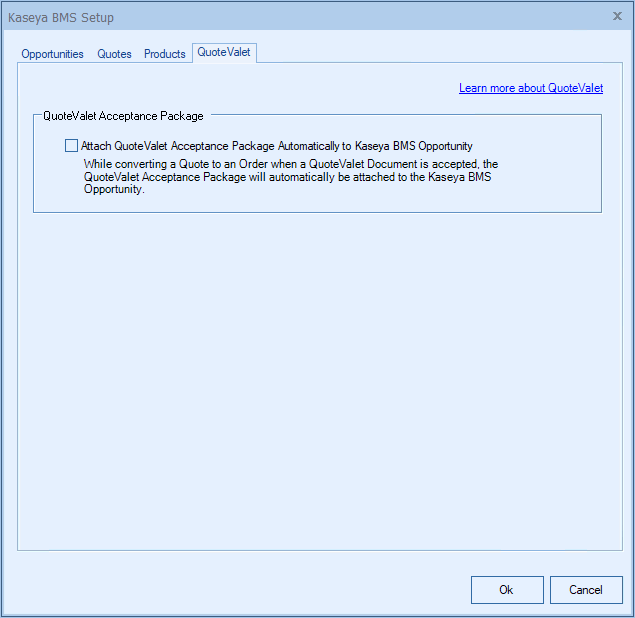Click the QuoteValet tab
The image size is (635, 618).
tap(224, 52)
